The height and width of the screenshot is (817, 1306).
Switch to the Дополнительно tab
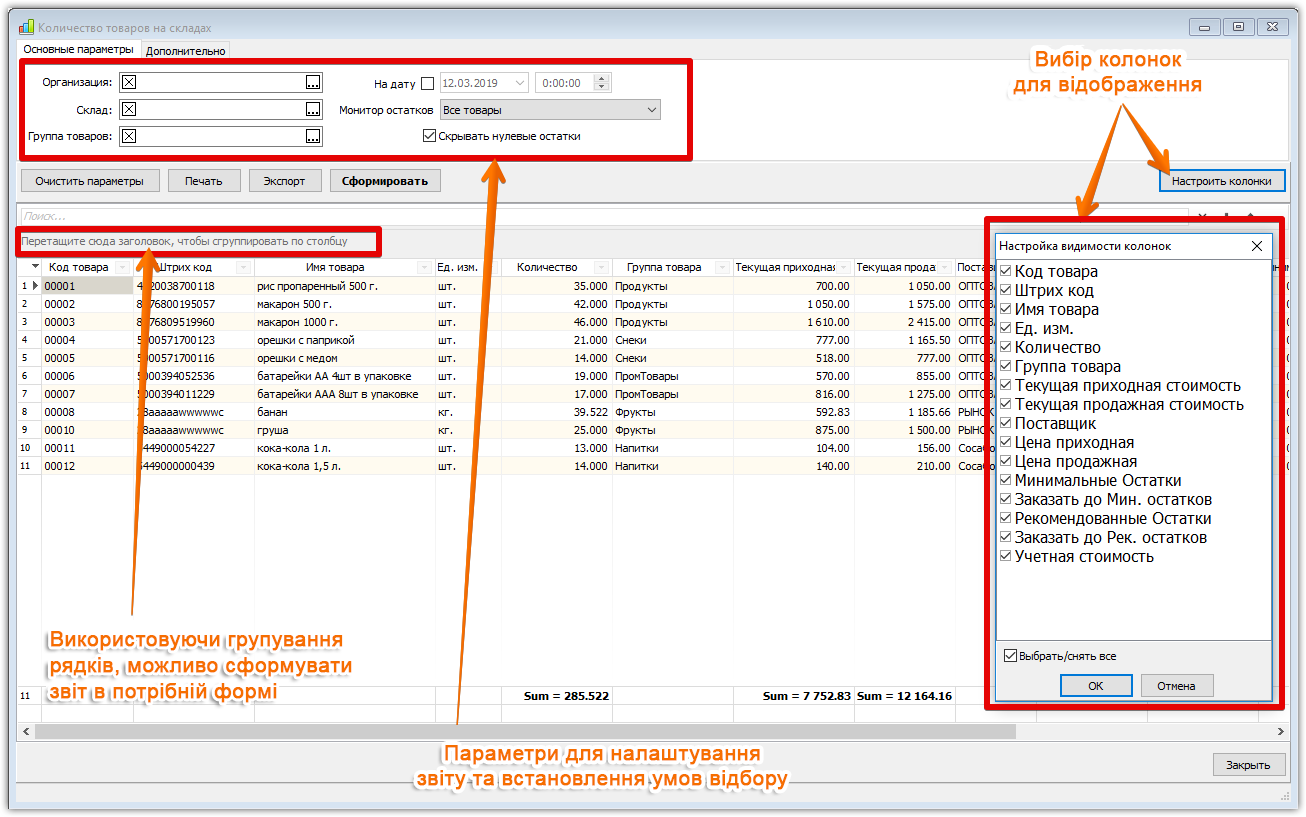click(x=186, y=50)
